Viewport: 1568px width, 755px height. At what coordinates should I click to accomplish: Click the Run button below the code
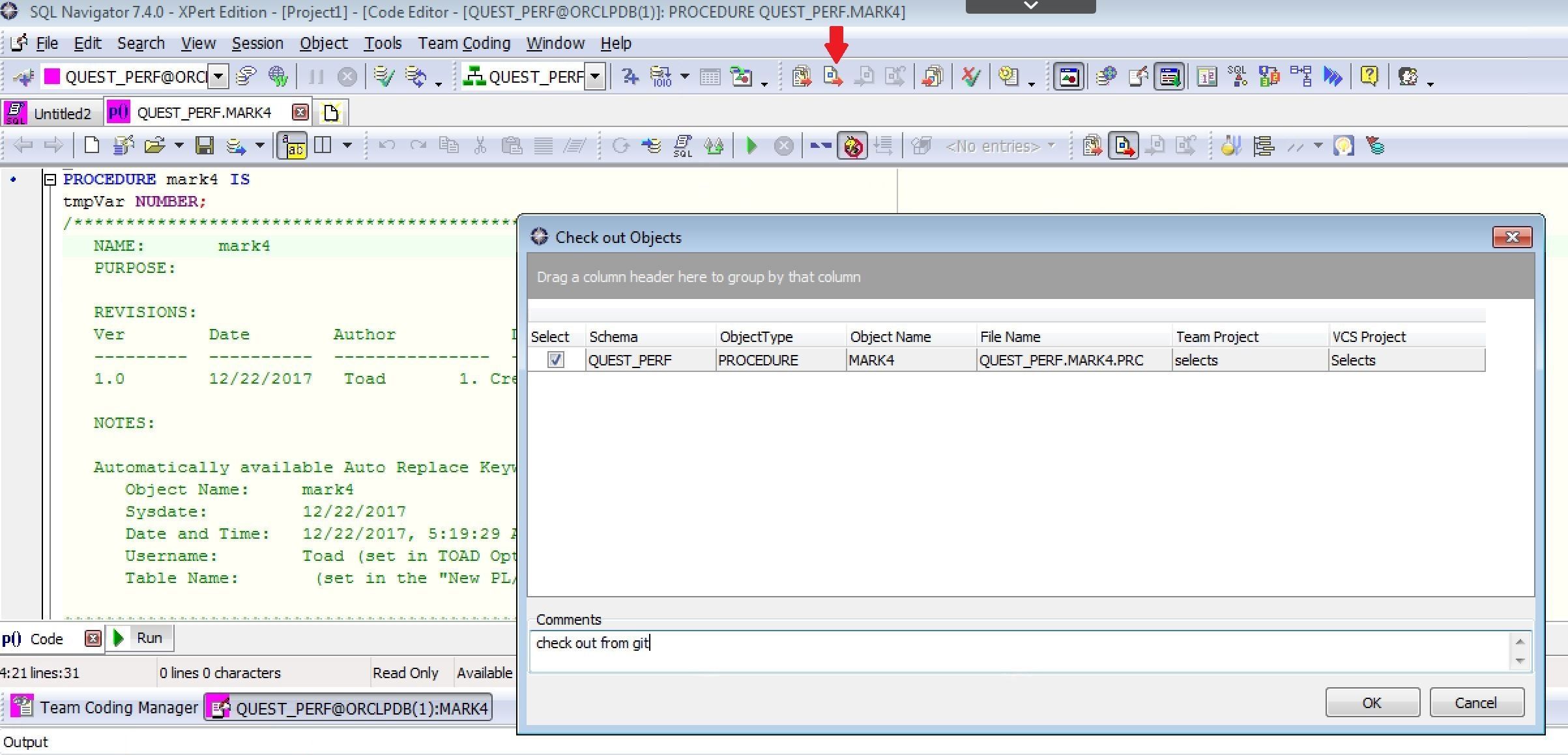tap(139, 638)
